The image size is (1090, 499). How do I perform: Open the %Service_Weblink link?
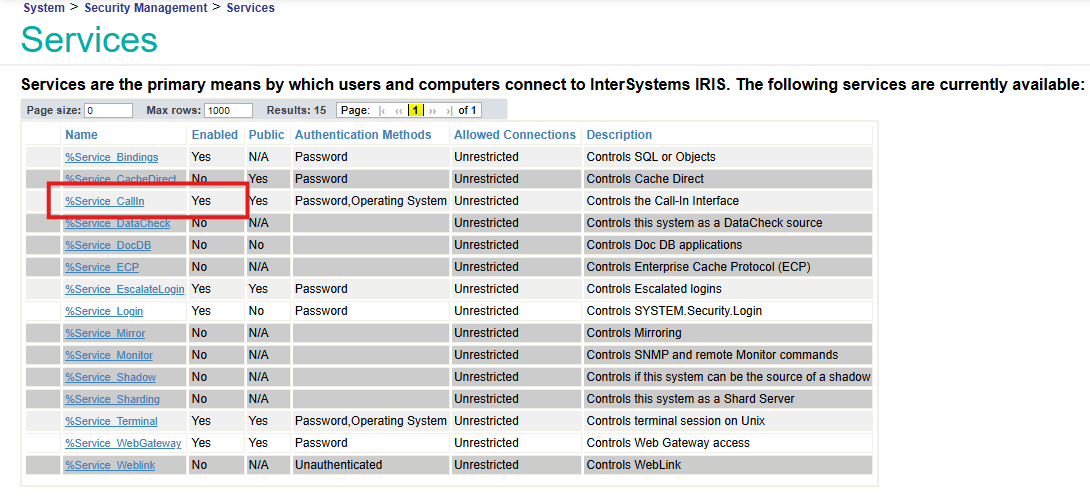109,465
